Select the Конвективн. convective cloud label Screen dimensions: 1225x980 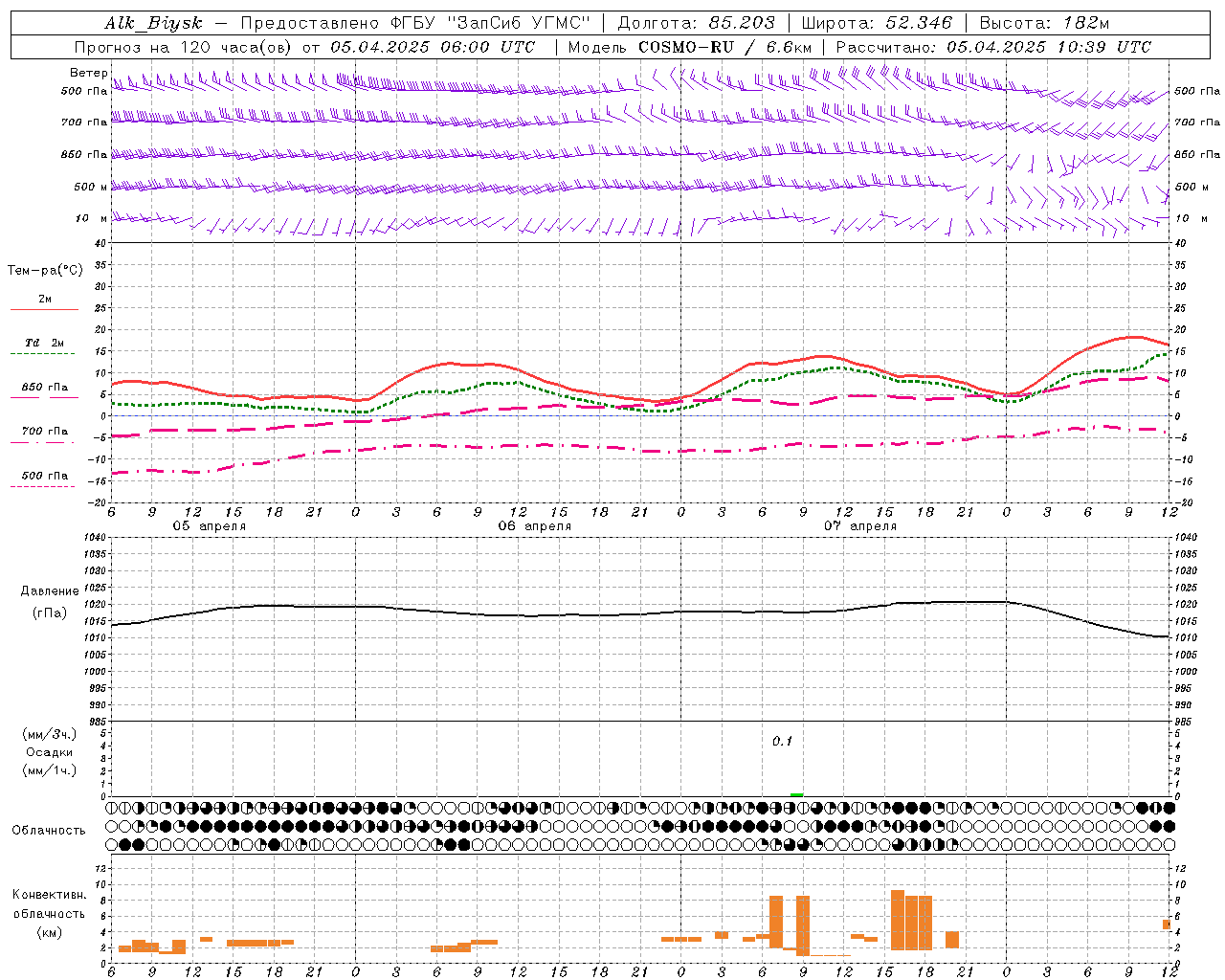coord(50,895)
